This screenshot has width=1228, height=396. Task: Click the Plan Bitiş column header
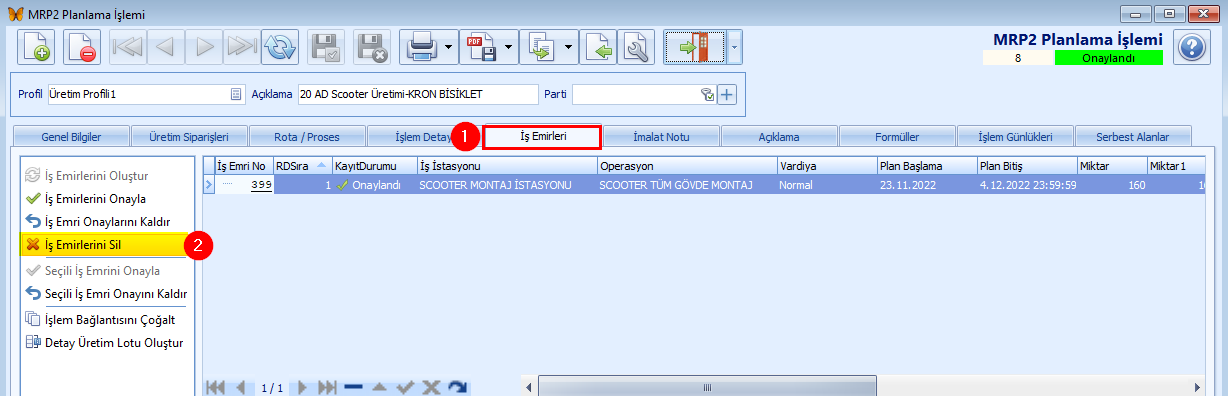(1026, 166)
